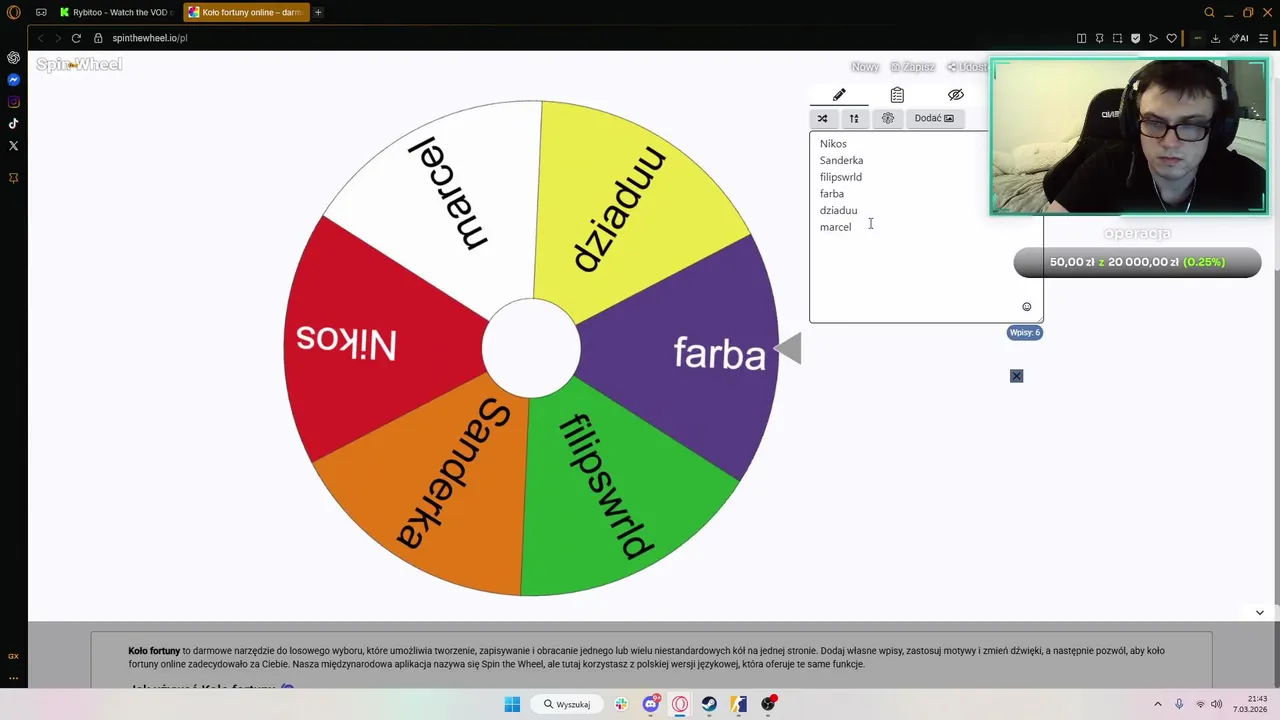Open Steam from the taskbar
Screen dimensions: 1280x720
(x=709, y=704)
